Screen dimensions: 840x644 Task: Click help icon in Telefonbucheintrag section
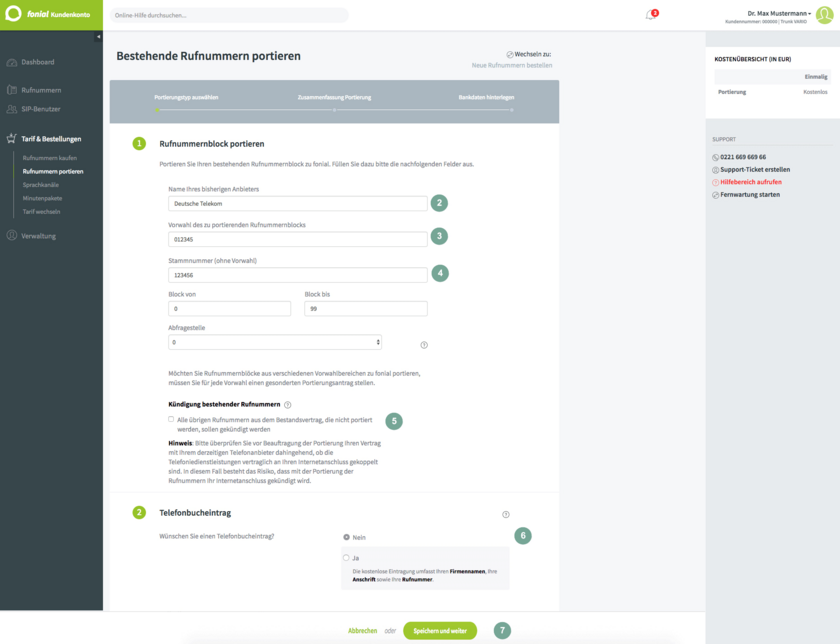506,514
